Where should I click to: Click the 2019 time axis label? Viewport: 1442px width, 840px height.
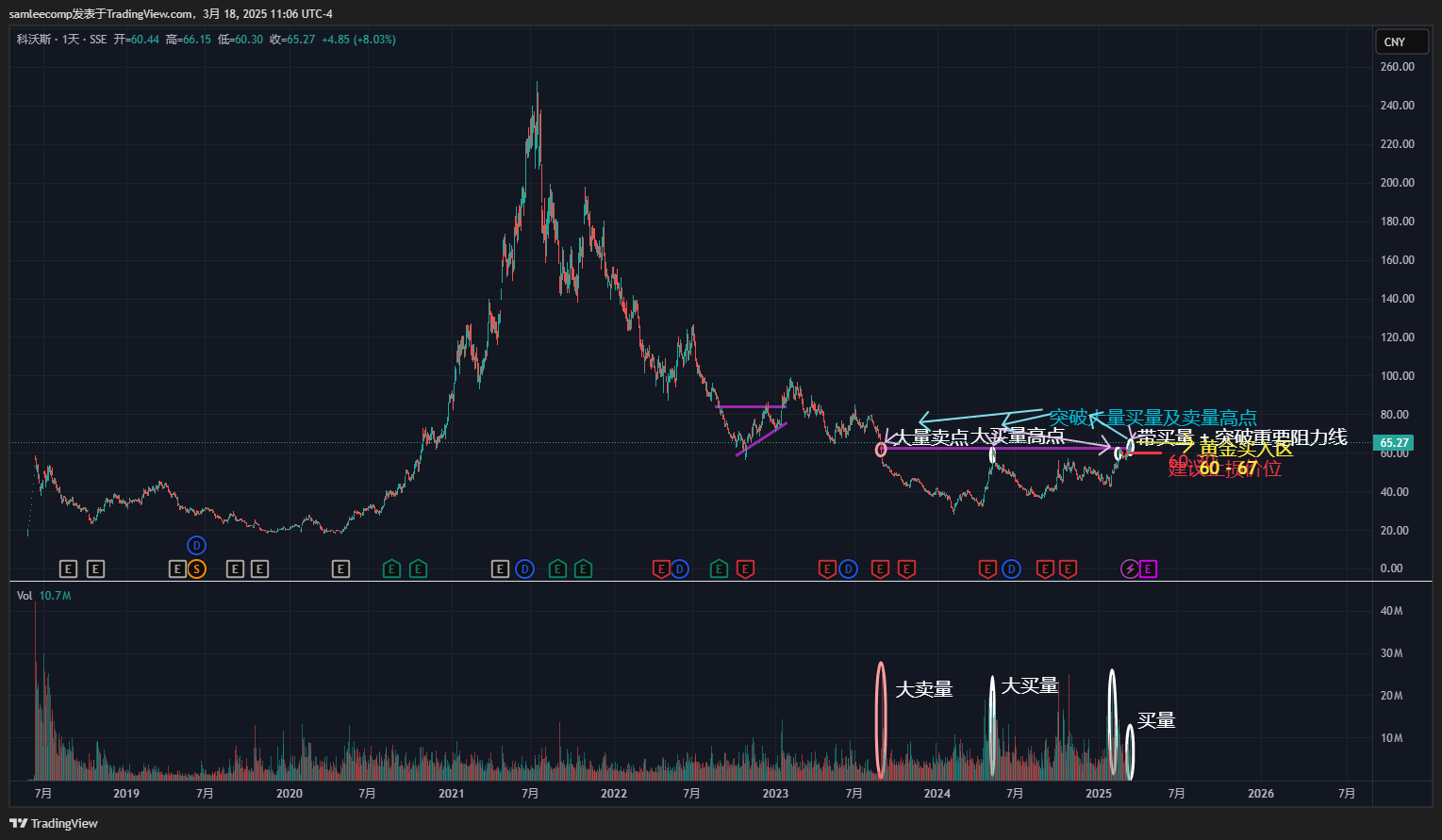click(x=126, y=793)
